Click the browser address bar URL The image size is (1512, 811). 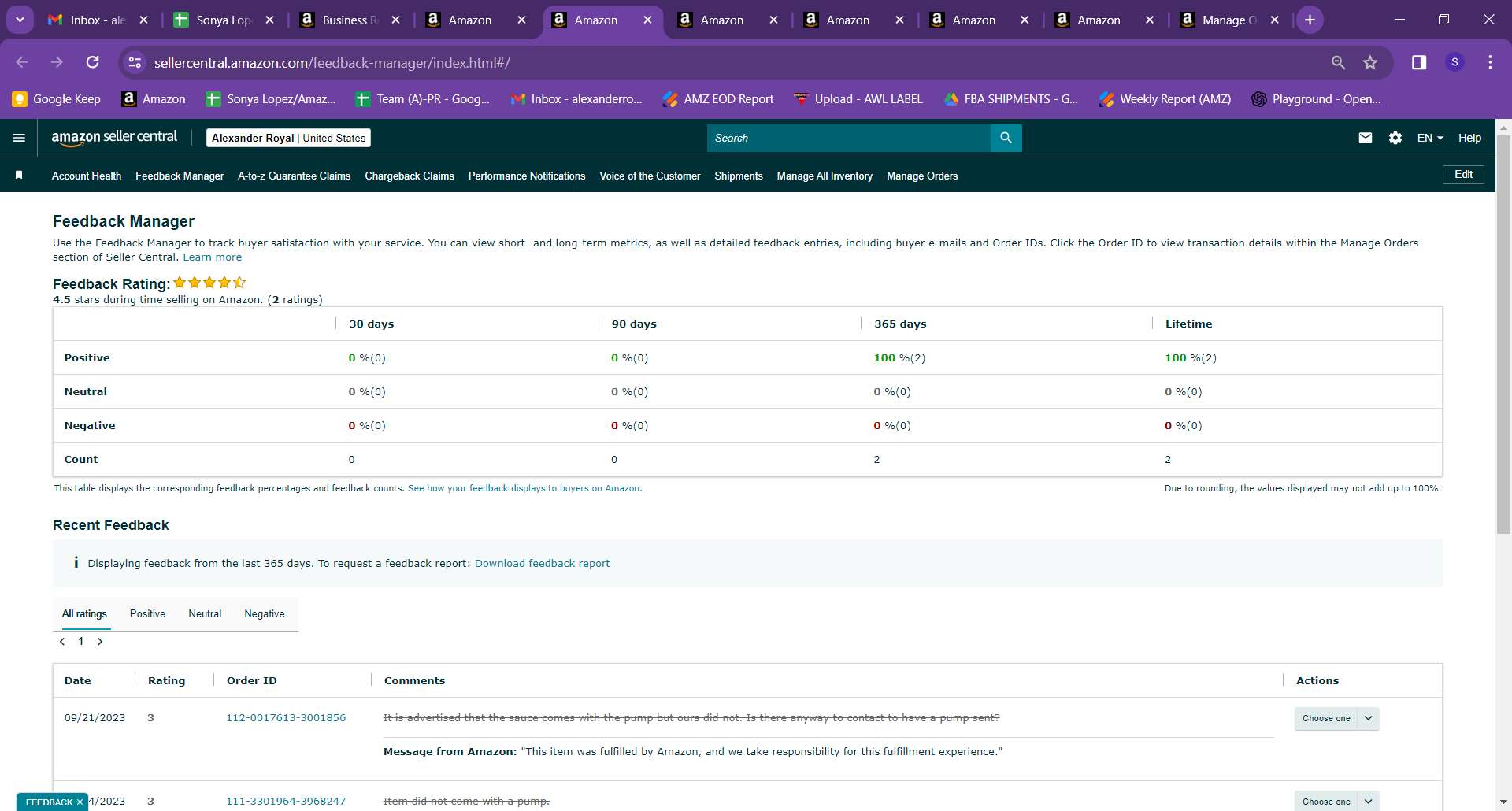pos(332,62)
